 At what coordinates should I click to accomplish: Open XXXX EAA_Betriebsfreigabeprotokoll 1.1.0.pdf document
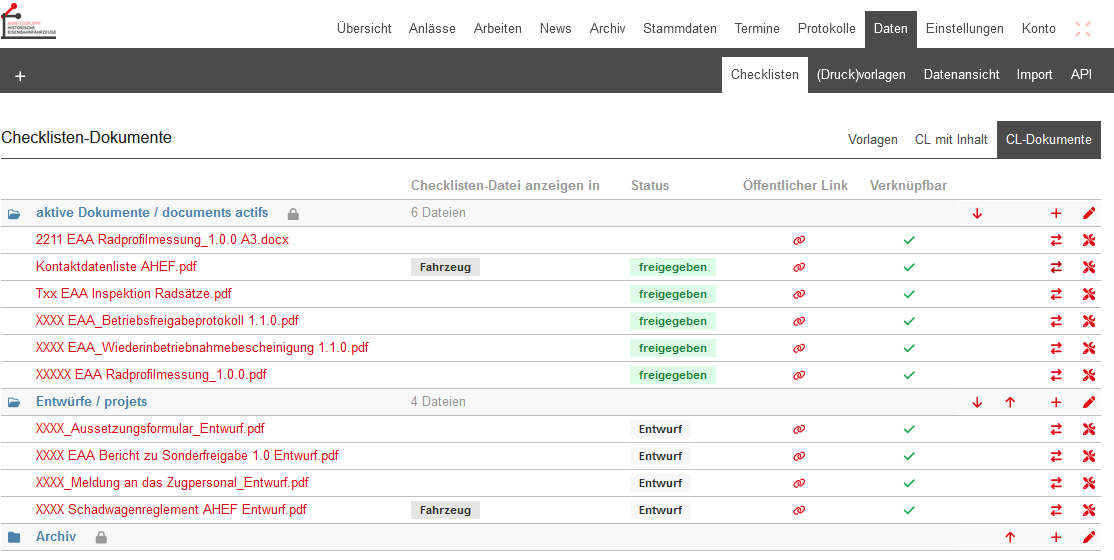[x=167, y=321]
